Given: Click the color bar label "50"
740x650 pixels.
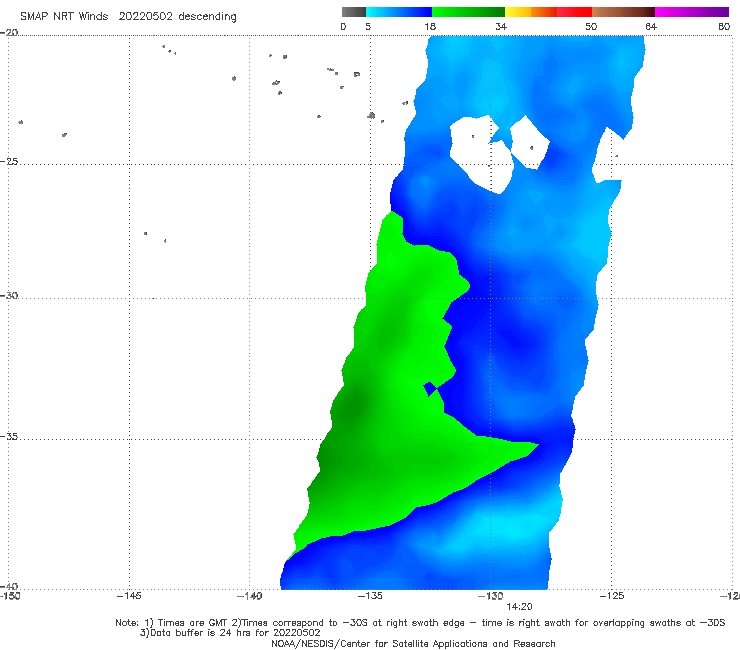Looking at the screenshot, I should (591, 27).
